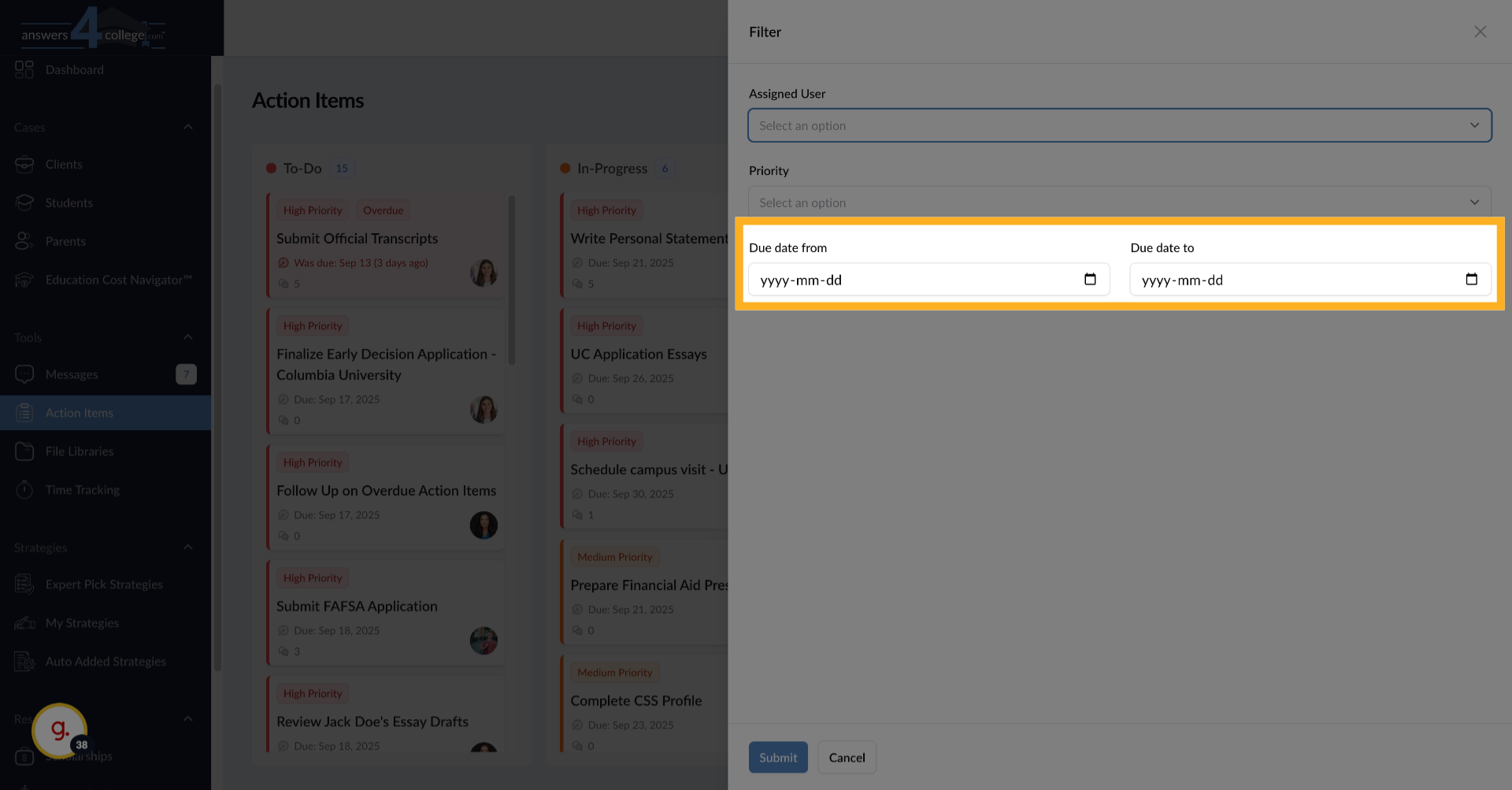The width and height of the screenshot is (1512, 790).
Task: Open Messages showing 7 unread
Action: click(71, 374)
